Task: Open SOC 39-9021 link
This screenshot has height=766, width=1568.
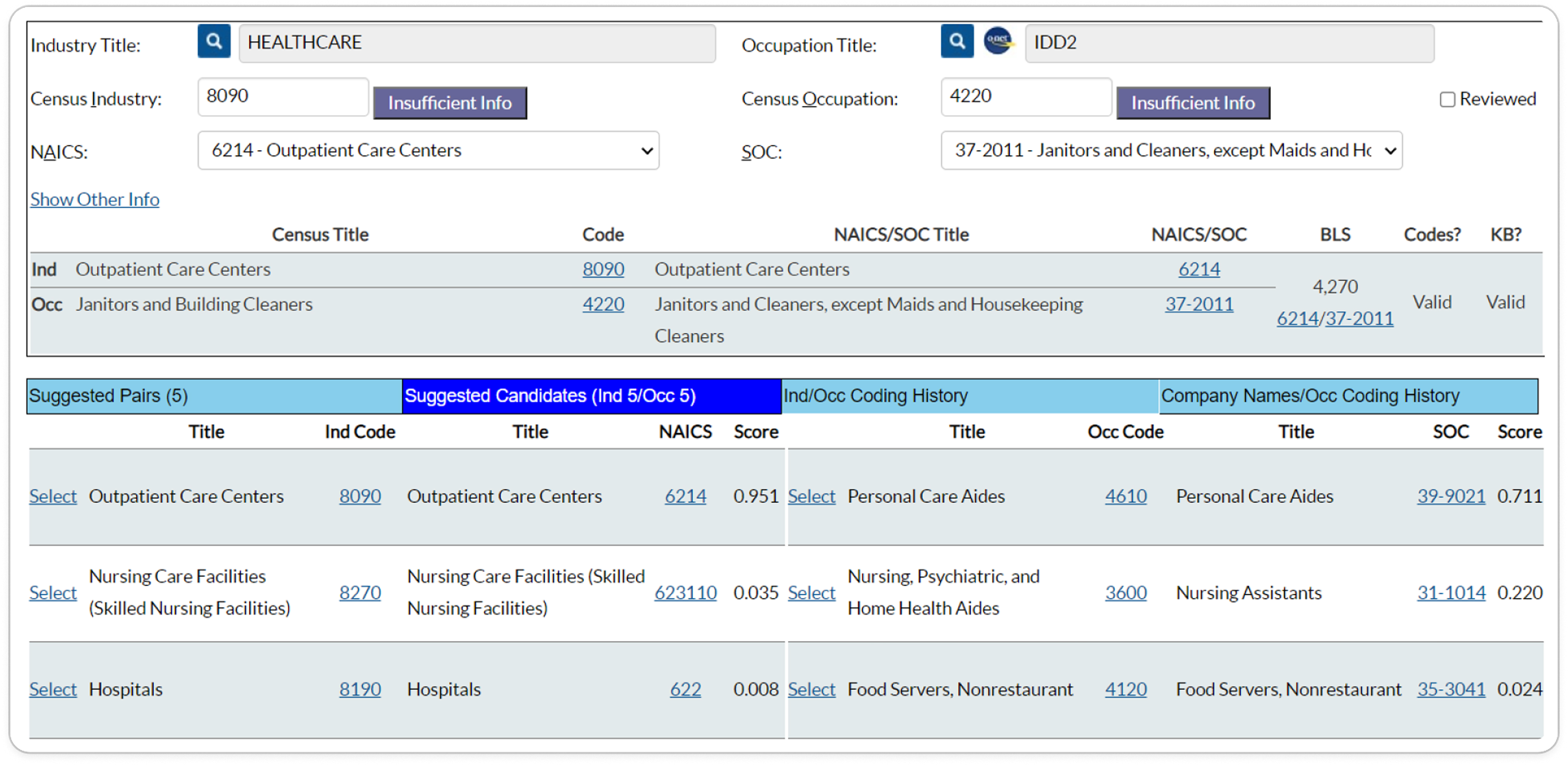Action: pos(1450,496)
